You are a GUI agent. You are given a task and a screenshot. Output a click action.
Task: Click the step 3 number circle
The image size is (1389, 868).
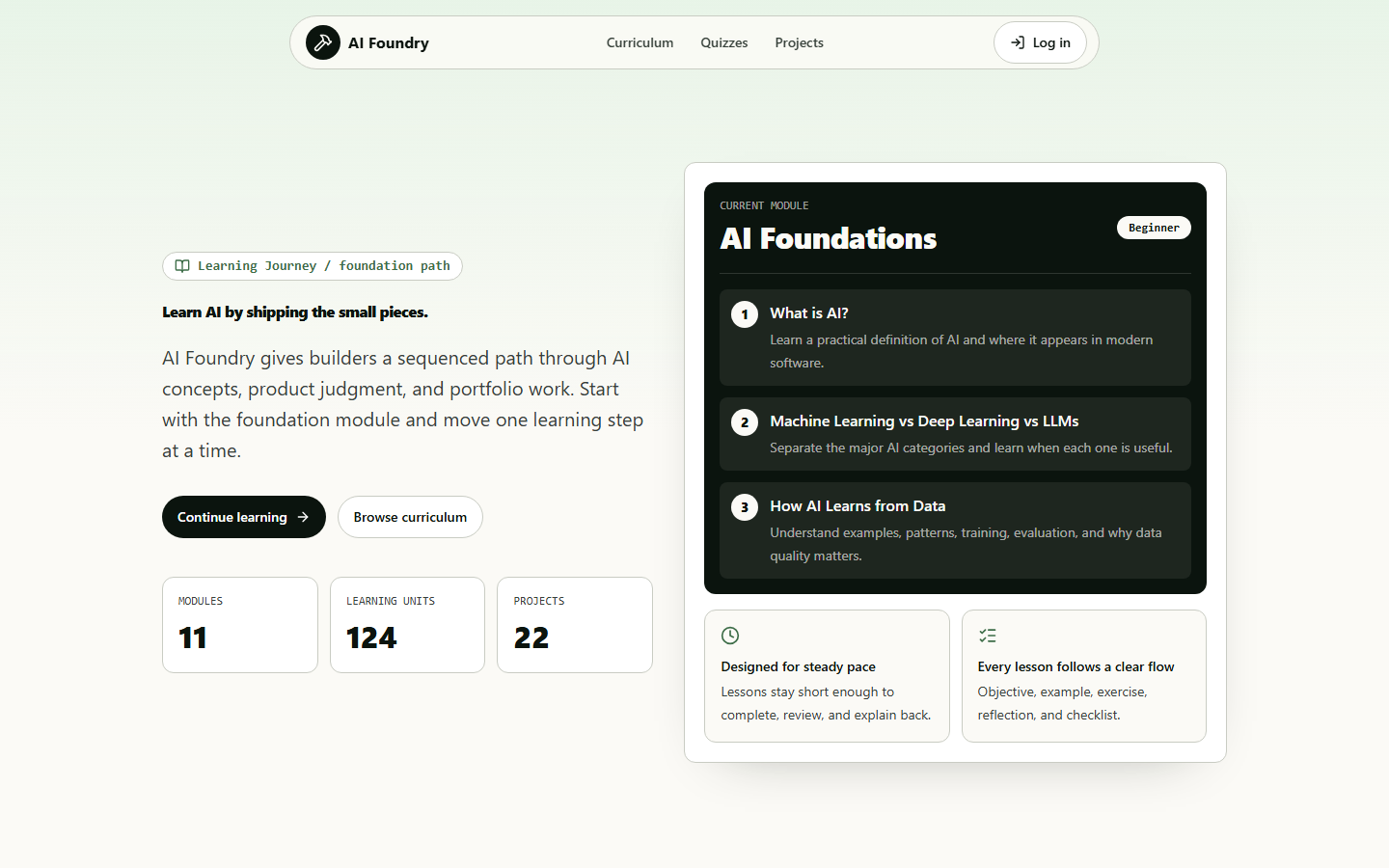[745, 507]
